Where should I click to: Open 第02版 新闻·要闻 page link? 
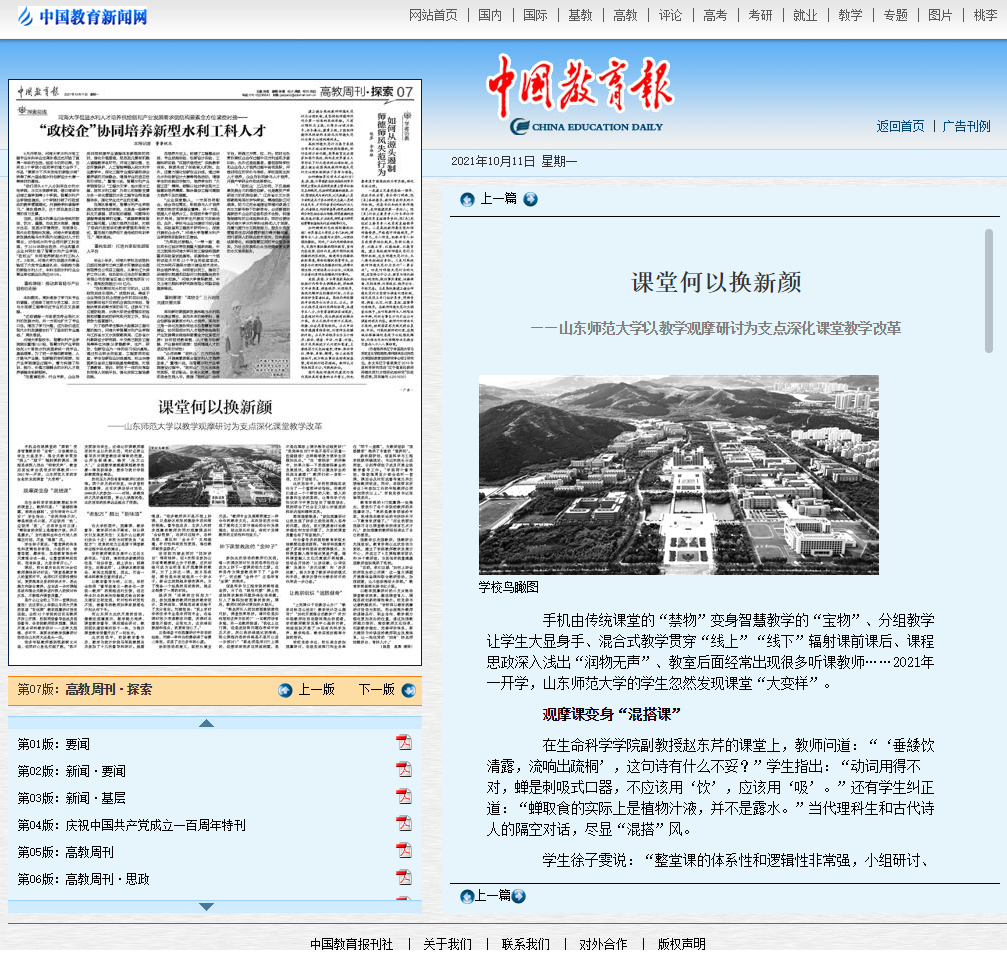click(x=72, y=771)
